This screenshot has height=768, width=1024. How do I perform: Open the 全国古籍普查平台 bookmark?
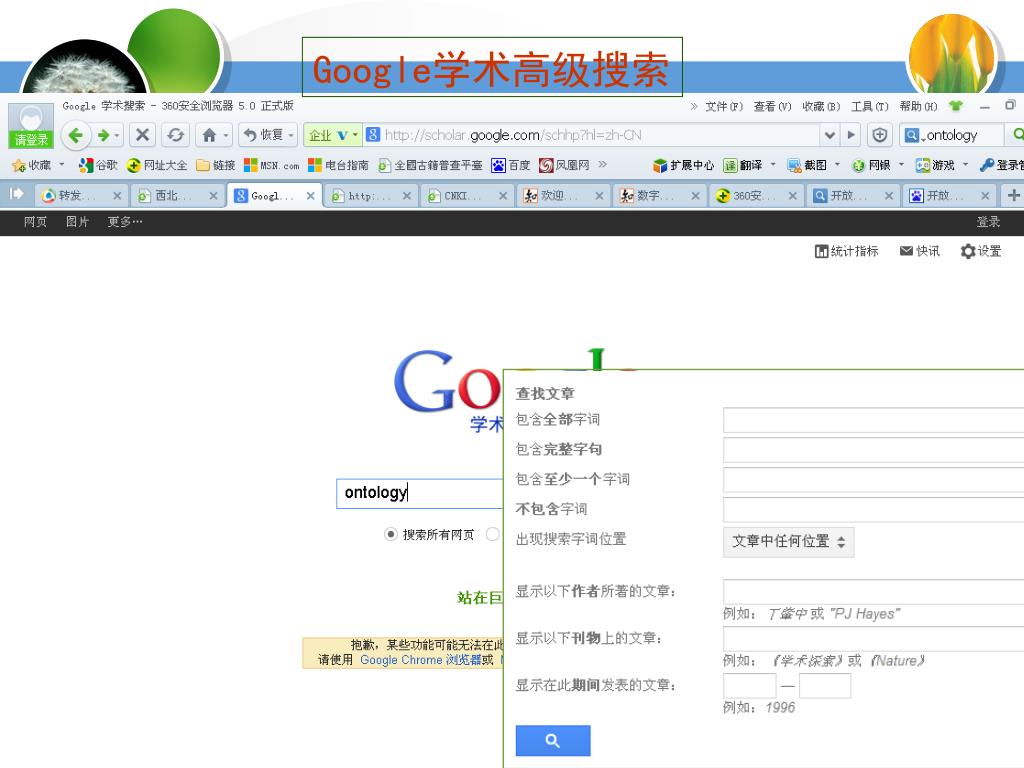[x=430, y=165]
